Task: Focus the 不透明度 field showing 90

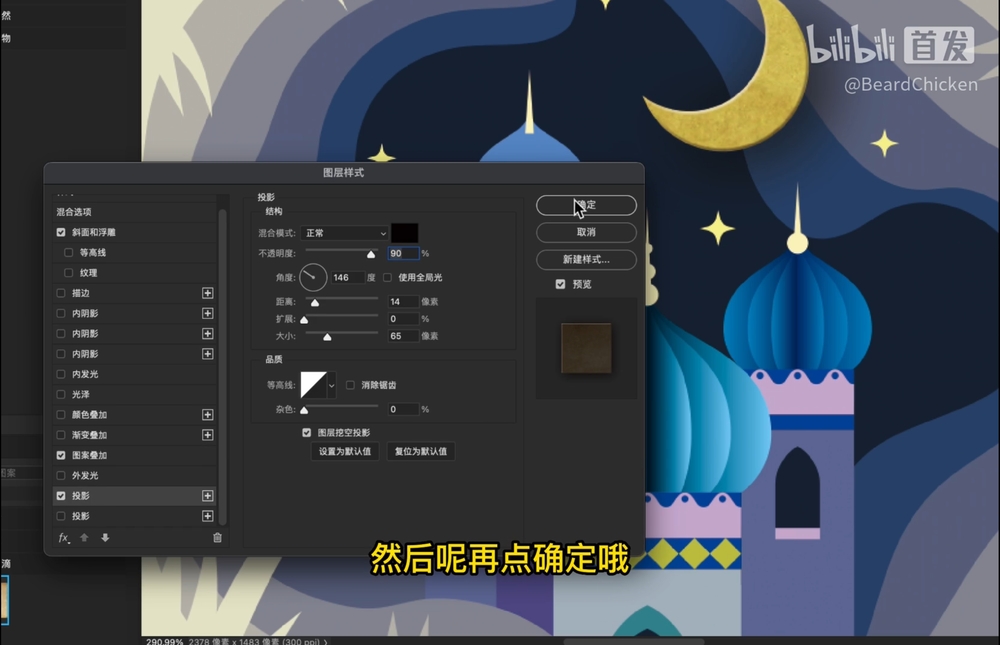Action: click(403, 253)
